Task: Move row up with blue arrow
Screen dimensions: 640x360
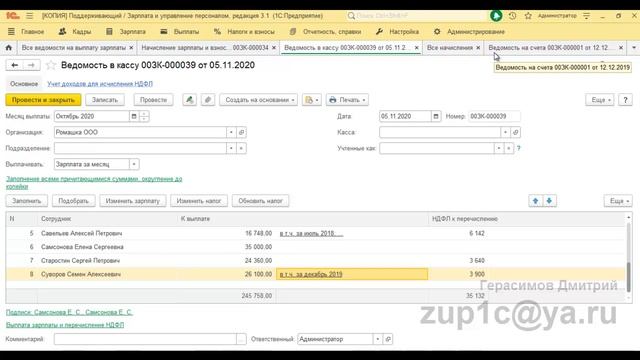Action: click(536, 201)
